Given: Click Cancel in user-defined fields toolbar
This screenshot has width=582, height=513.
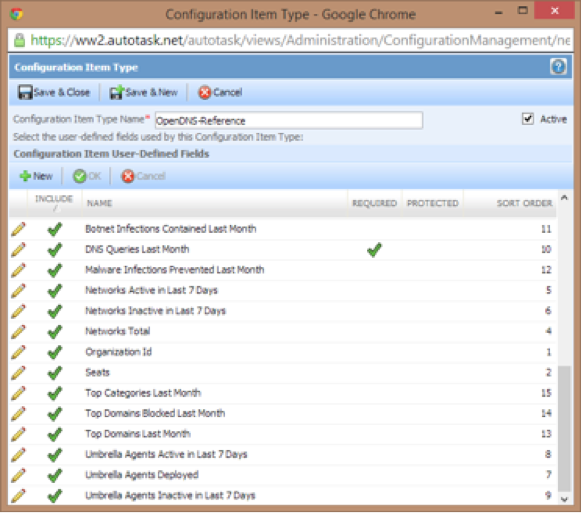Looking at the screenshot, I should [143, 176].
